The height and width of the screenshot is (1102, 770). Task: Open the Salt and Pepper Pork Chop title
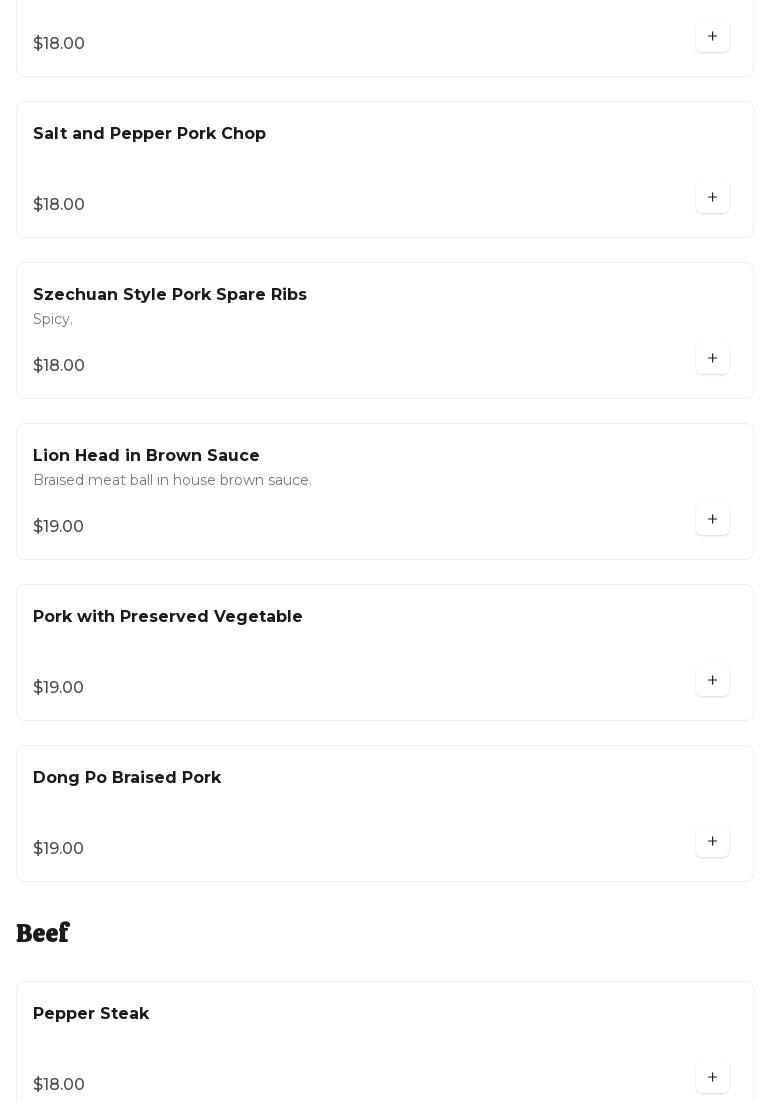[x=149, y=134]
